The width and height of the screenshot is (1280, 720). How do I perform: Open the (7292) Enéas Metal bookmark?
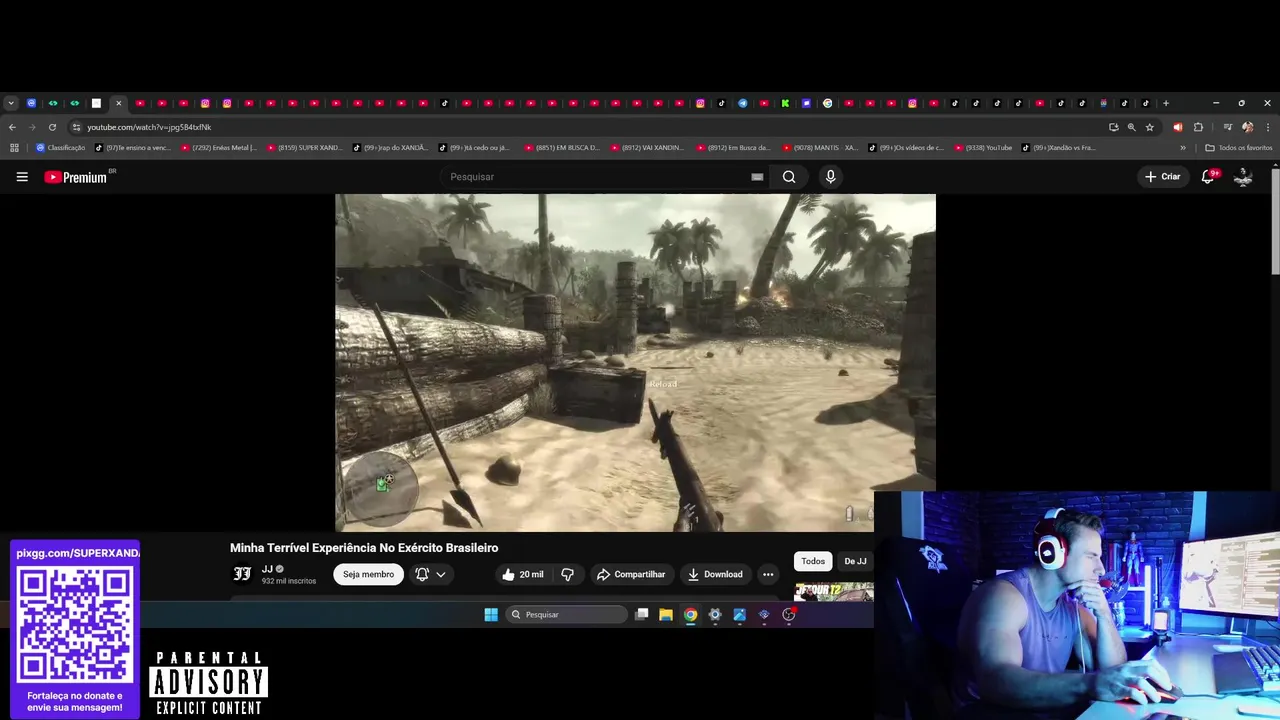coord(219,148)
